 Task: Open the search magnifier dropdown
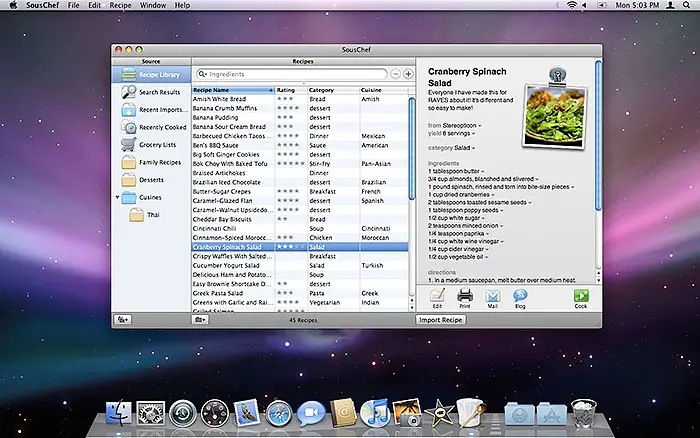click(203, 74)
